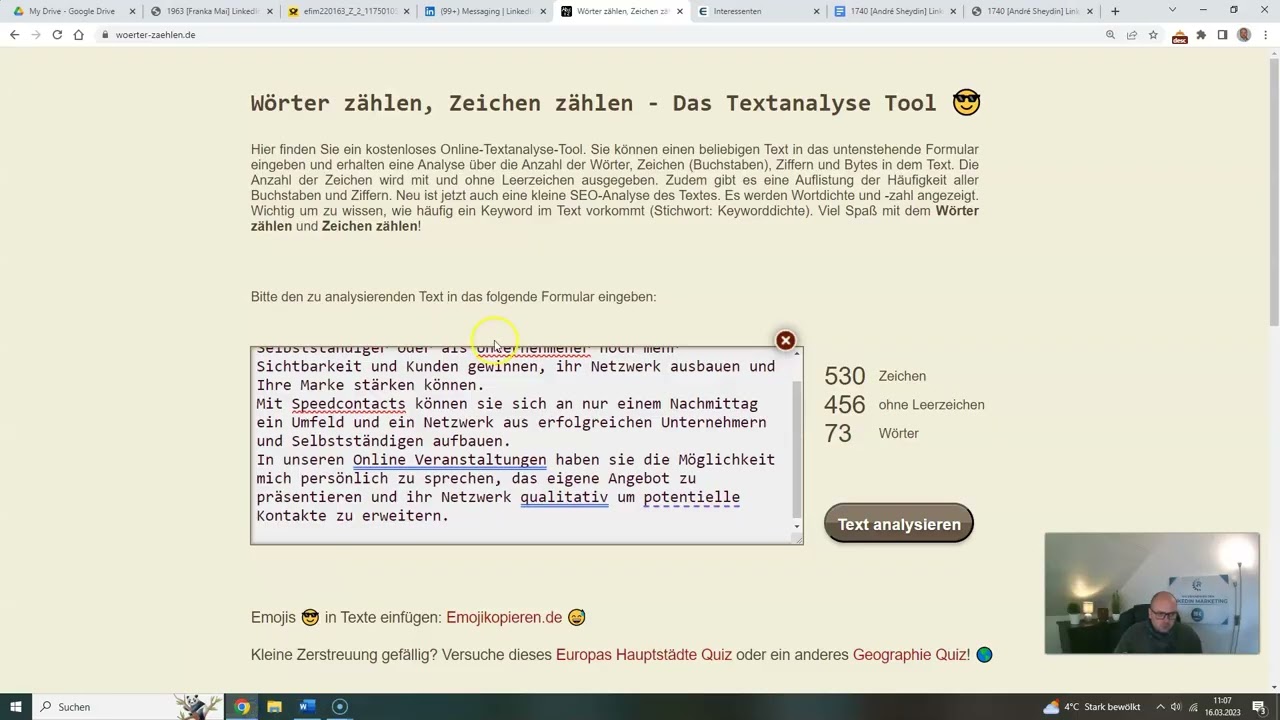
Task: Click the Text analysieren button
Action: (898, 524)
